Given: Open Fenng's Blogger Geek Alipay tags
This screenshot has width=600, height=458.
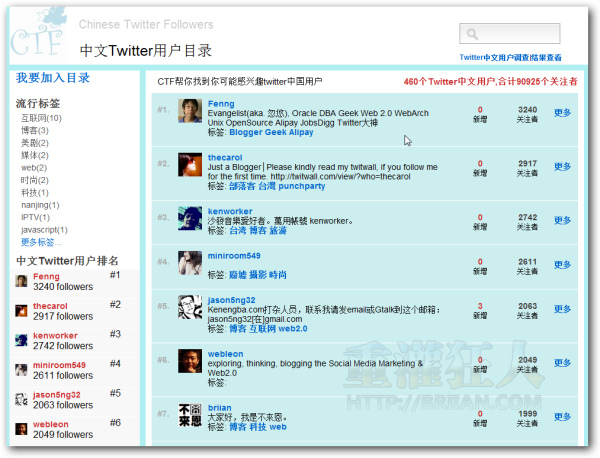Looking at the screenshot, I should click(271, 132).
